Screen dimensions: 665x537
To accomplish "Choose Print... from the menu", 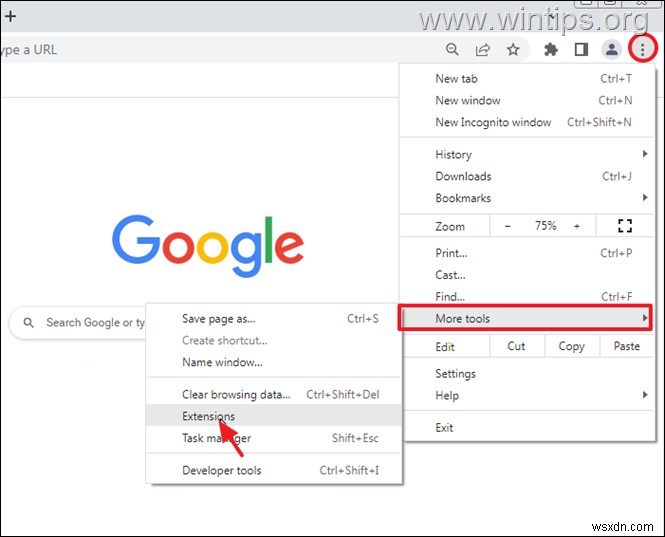I will [527, 253].
